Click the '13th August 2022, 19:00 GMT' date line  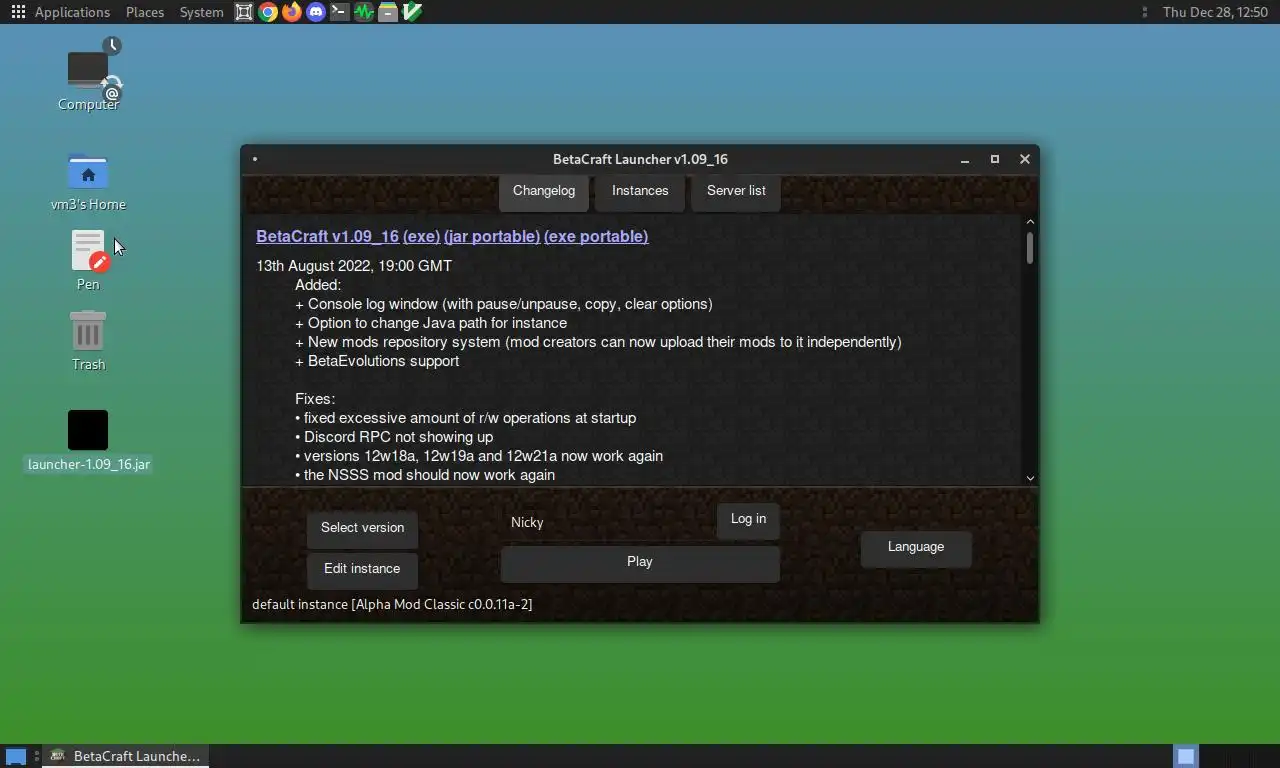coord(354,266)
